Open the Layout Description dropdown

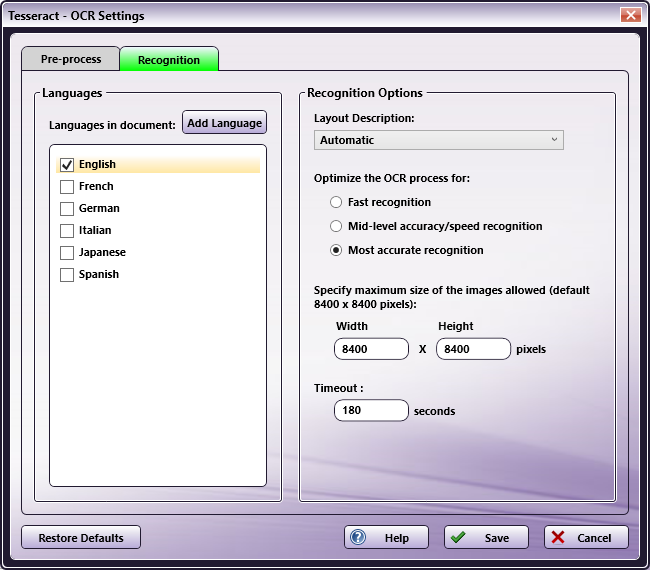pyautogui.click(x=439, y=140)
